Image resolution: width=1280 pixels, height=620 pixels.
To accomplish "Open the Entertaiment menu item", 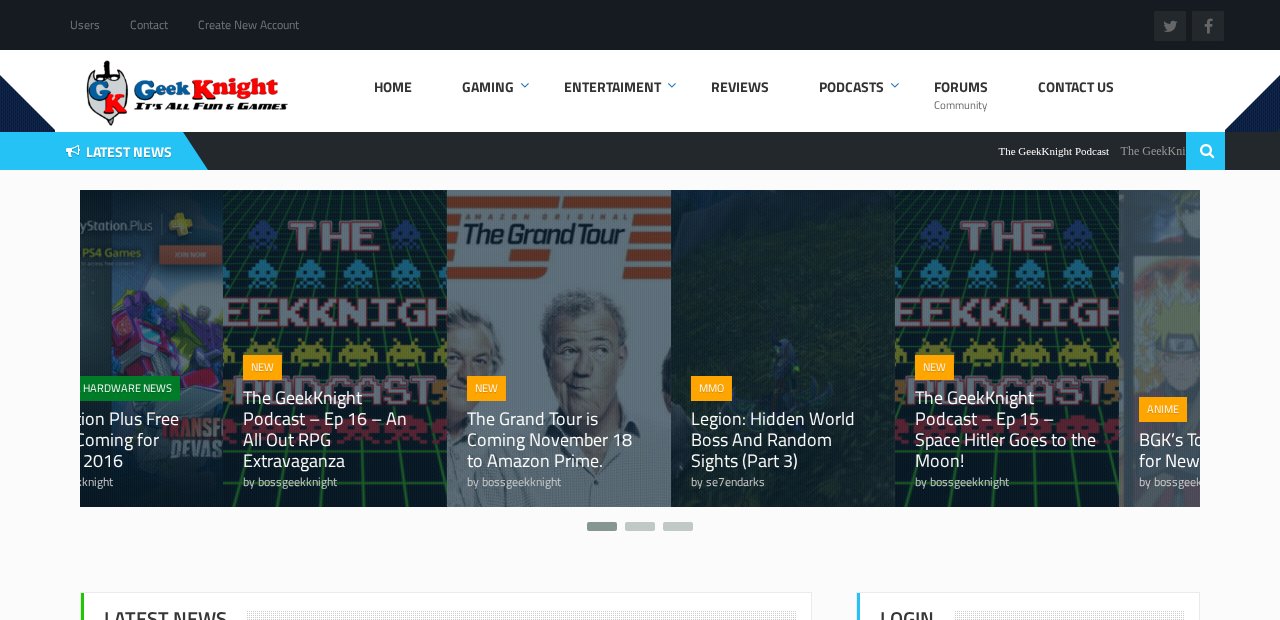I will [612, 87].
